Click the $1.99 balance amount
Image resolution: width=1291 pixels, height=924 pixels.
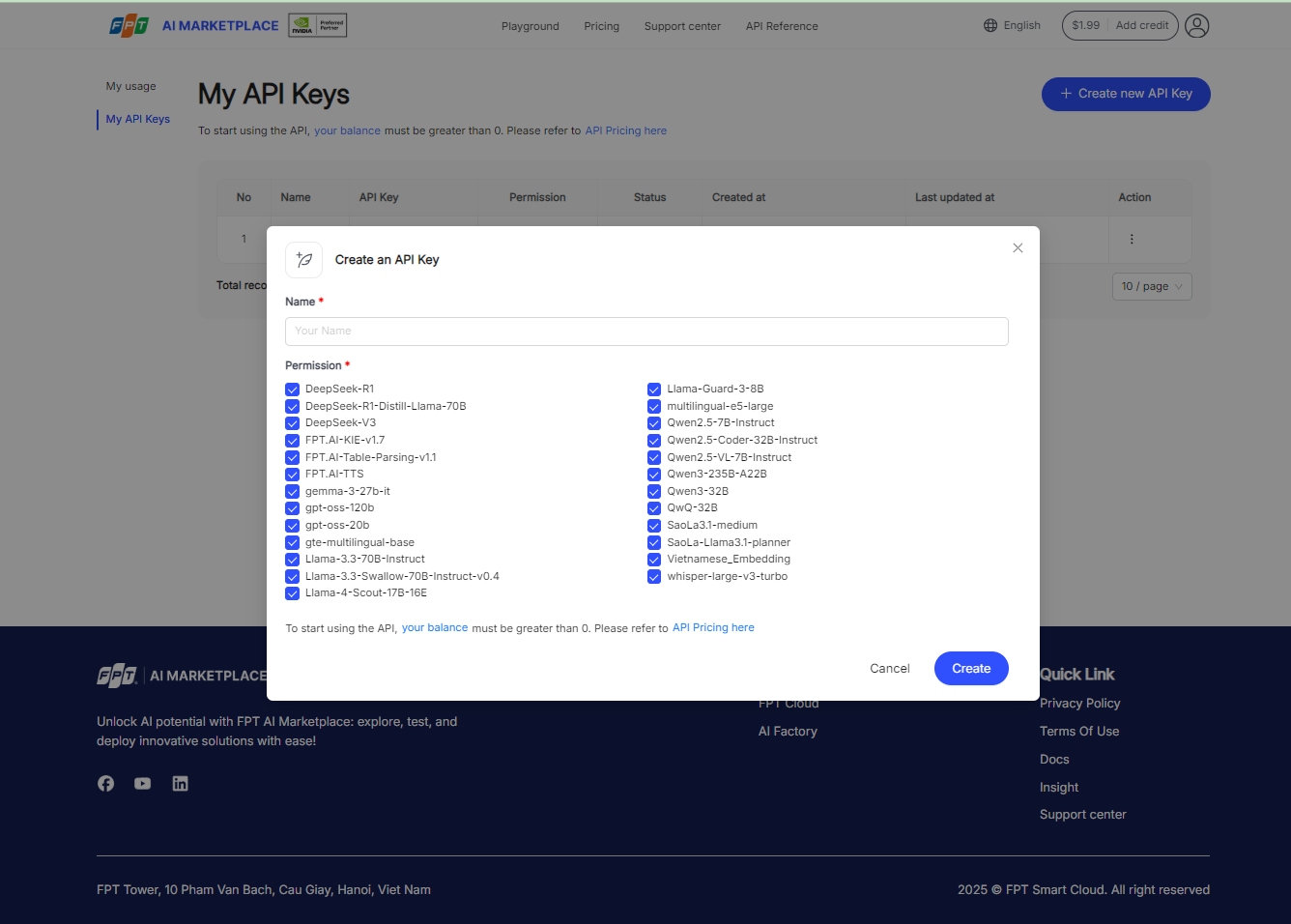[1085, 26]
